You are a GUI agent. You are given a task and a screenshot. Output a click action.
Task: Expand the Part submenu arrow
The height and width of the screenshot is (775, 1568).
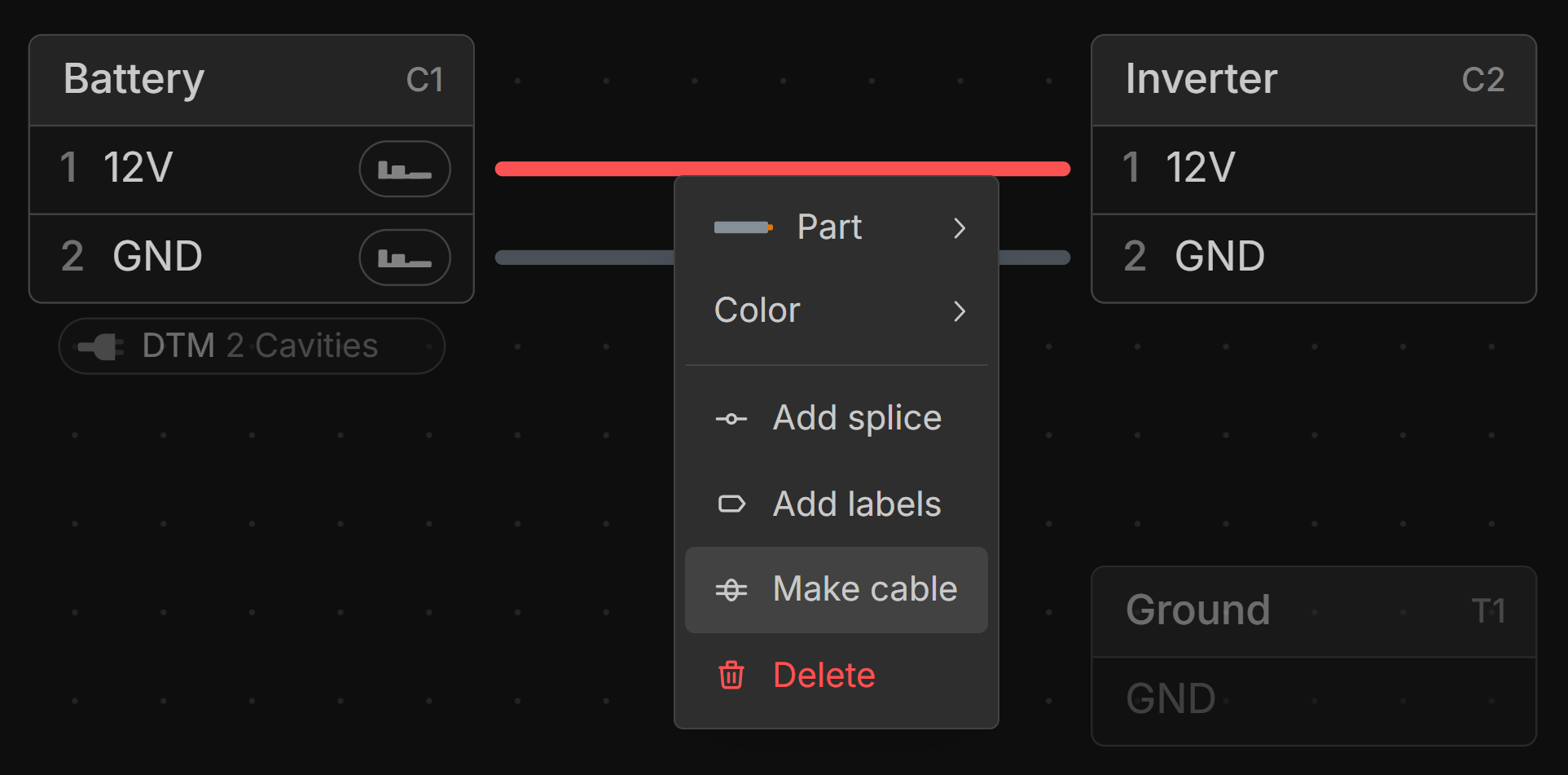click(960, 228)
